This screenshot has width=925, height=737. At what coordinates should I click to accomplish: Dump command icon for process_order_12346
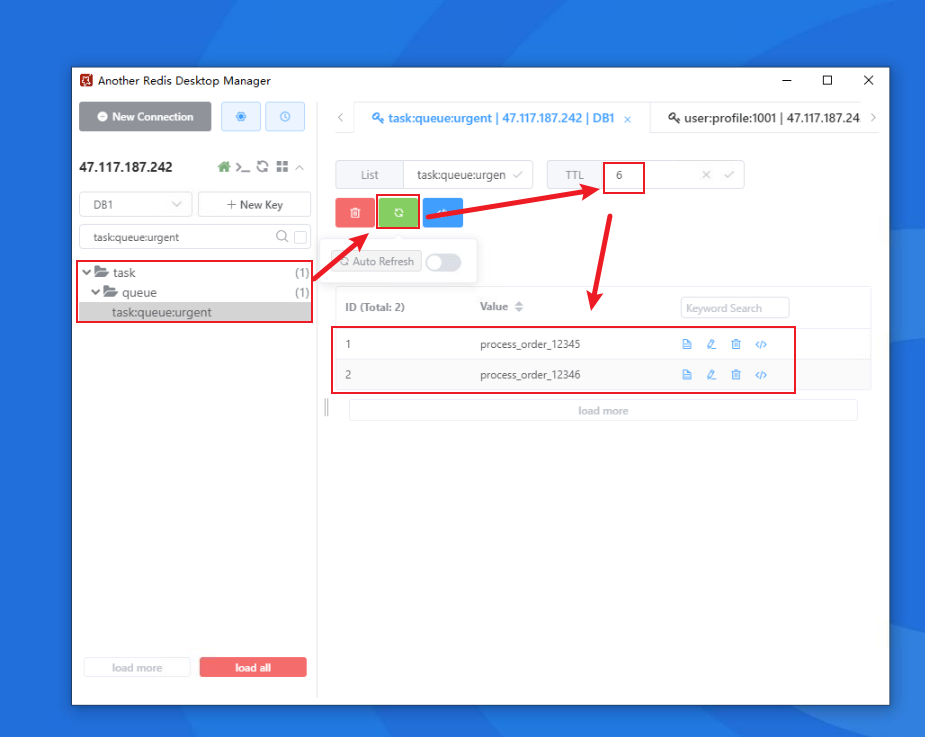[761, 375]
